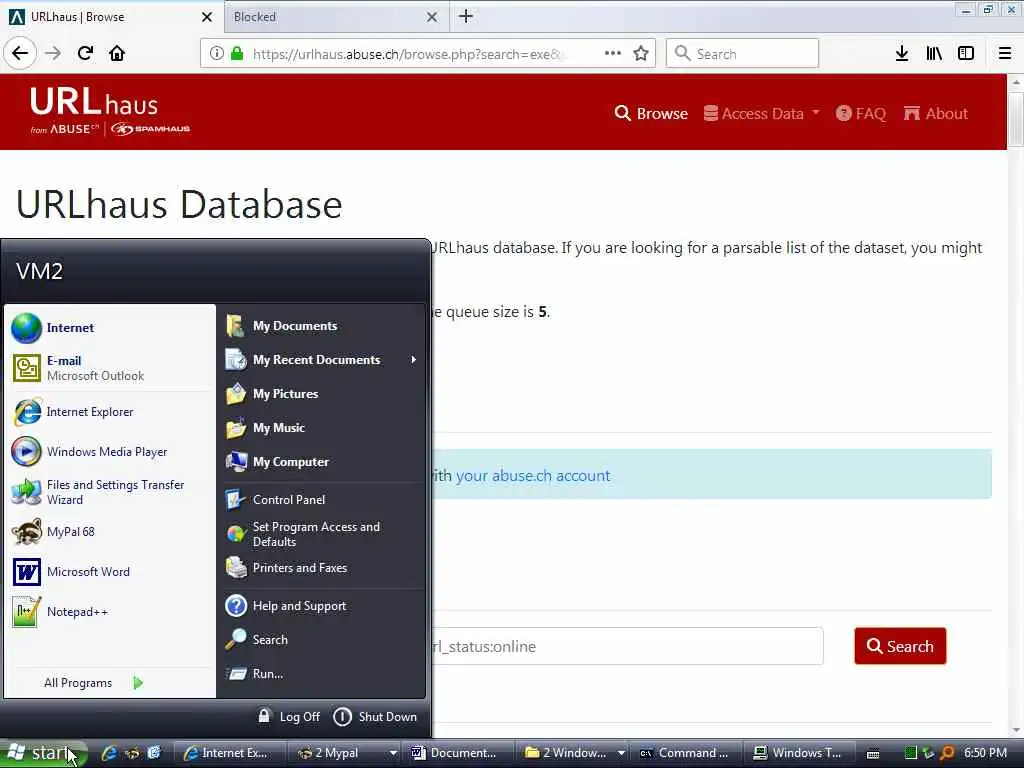
Task: Click the page scrollbar down arrow
Action: coord(1016,730)
